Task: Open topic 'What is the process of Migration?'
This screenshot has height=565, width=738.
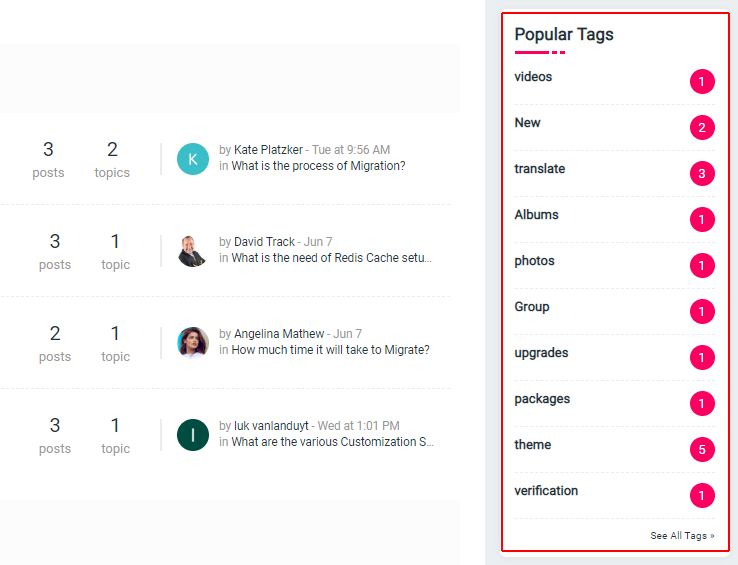Action: point(318,166)
